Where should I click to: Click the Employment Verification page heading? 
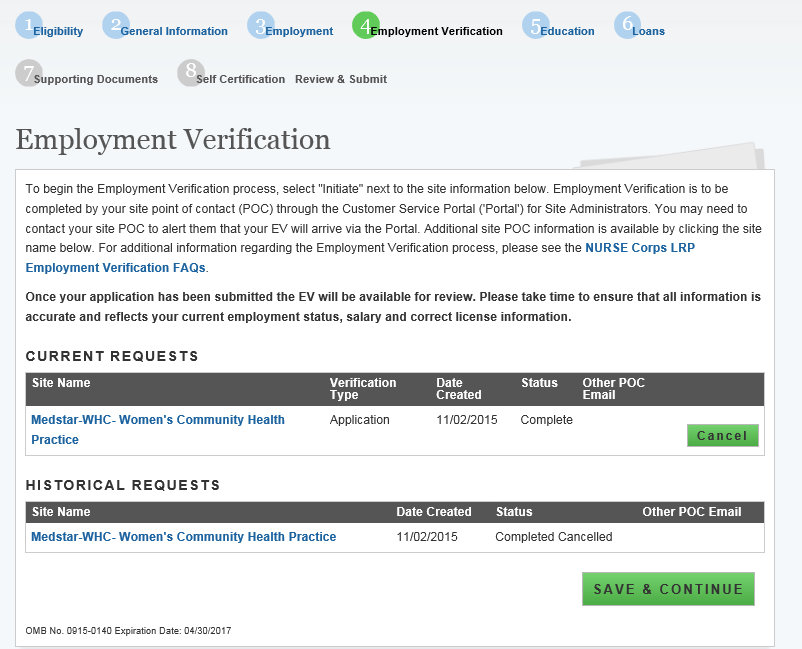pyautogui.click(x=173, y=139)
